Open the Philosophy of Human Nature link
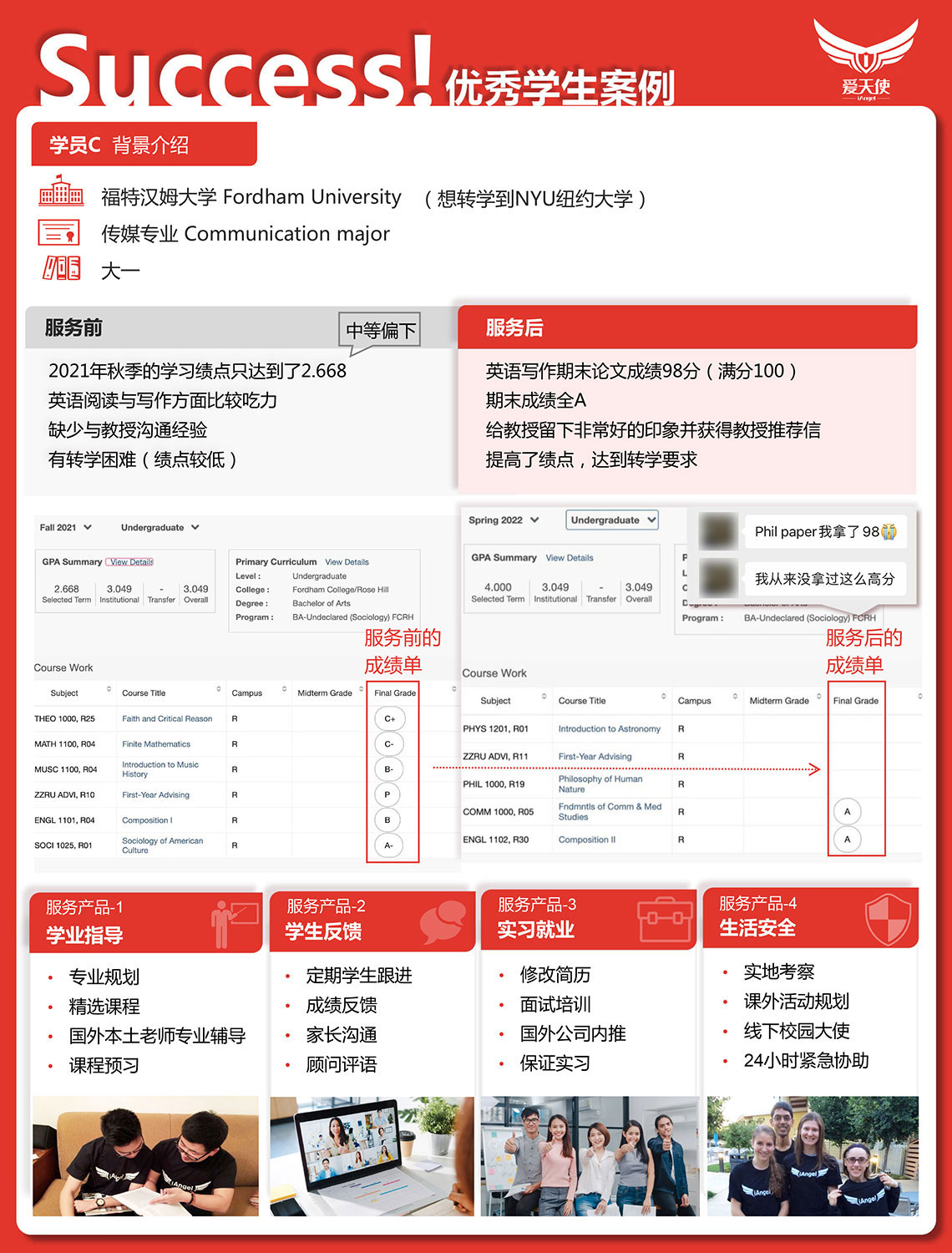 click(x=600, y=784)
